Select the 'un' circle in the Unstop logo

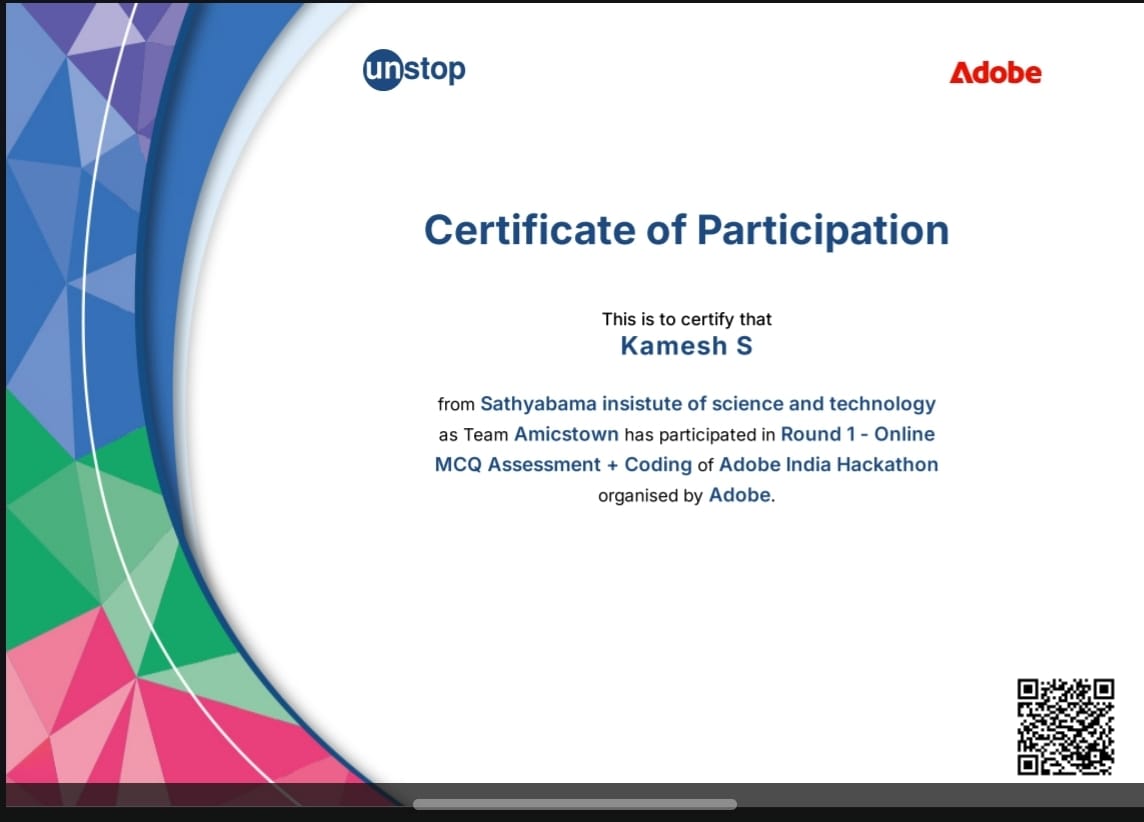[383, 68]
